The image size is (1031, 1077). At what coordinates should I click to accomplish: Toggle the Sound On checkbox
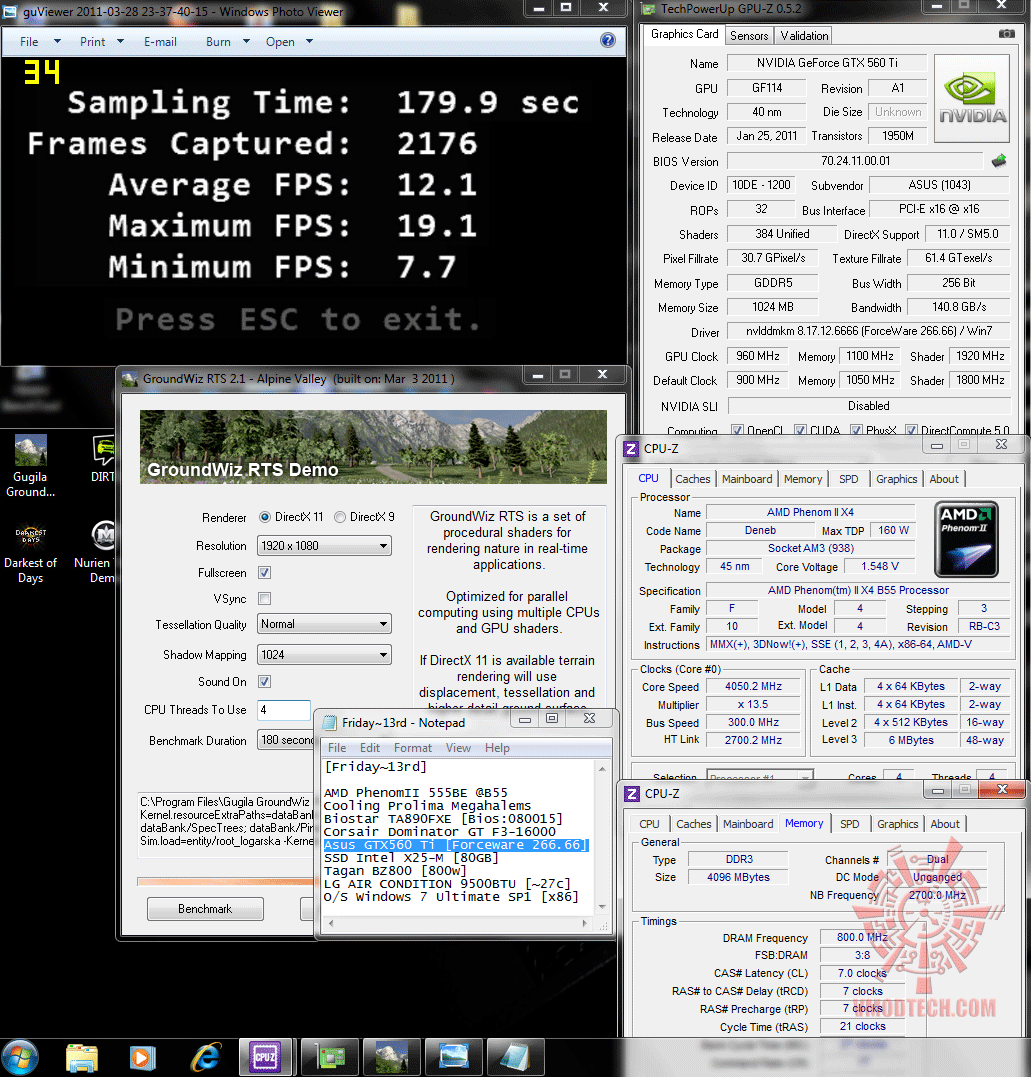coord(264,681)
